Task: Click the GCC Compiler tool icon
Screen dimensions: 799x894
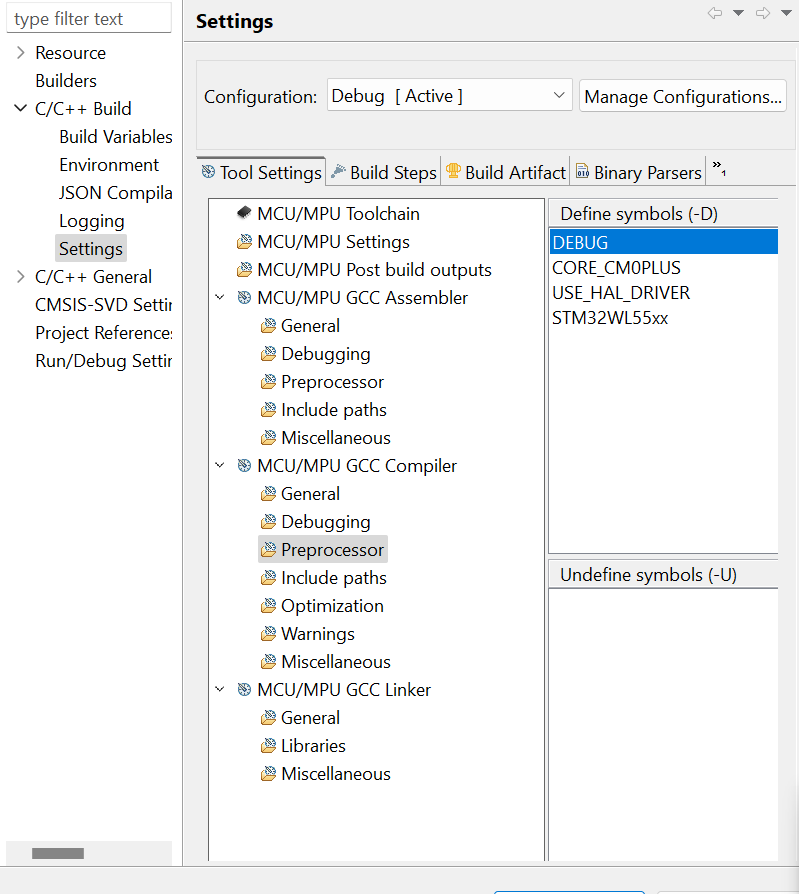Action: 244,465
